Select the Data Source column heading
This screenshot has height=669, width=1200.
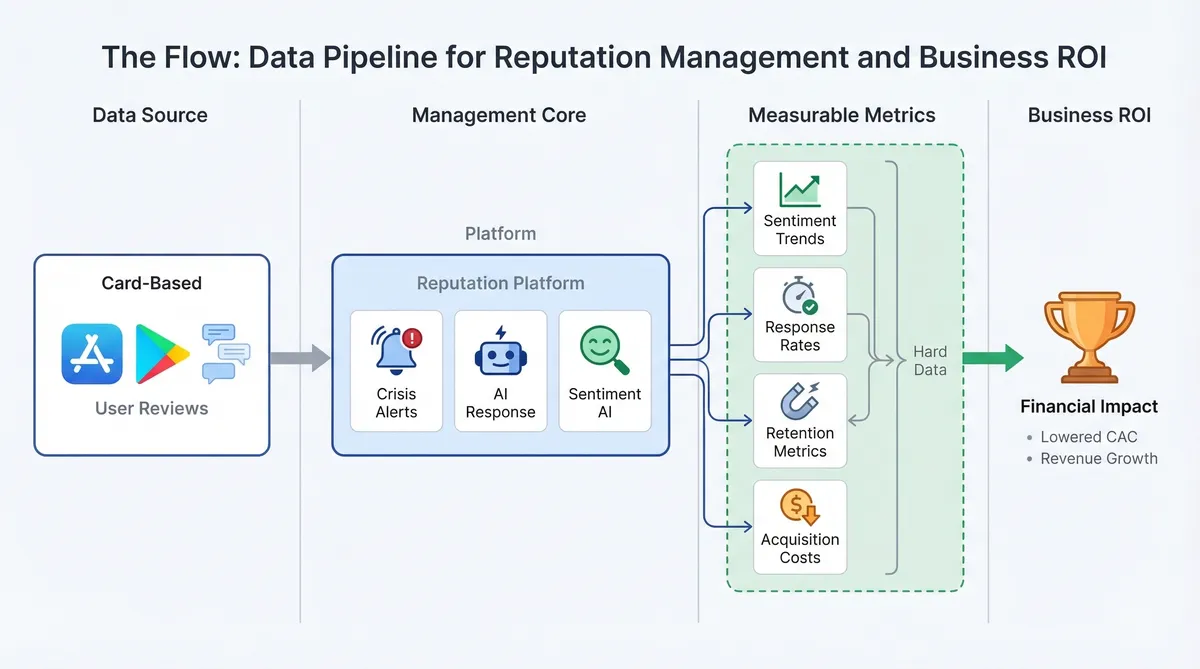(150, 115)
